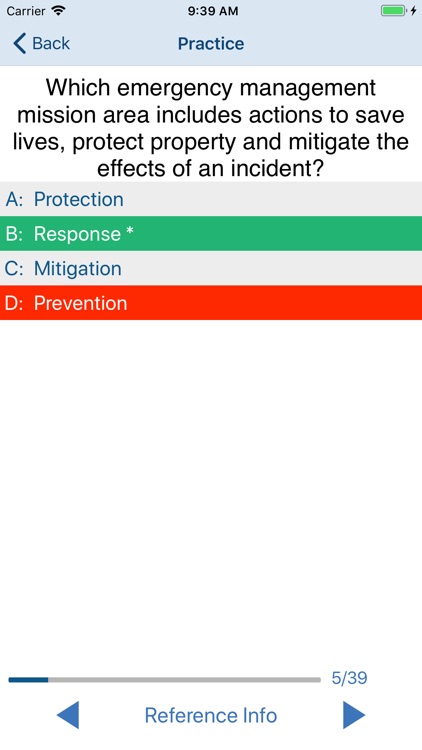Click the quiz progress bar track
Screen dimensions: 422x750
tap(165, 680)
